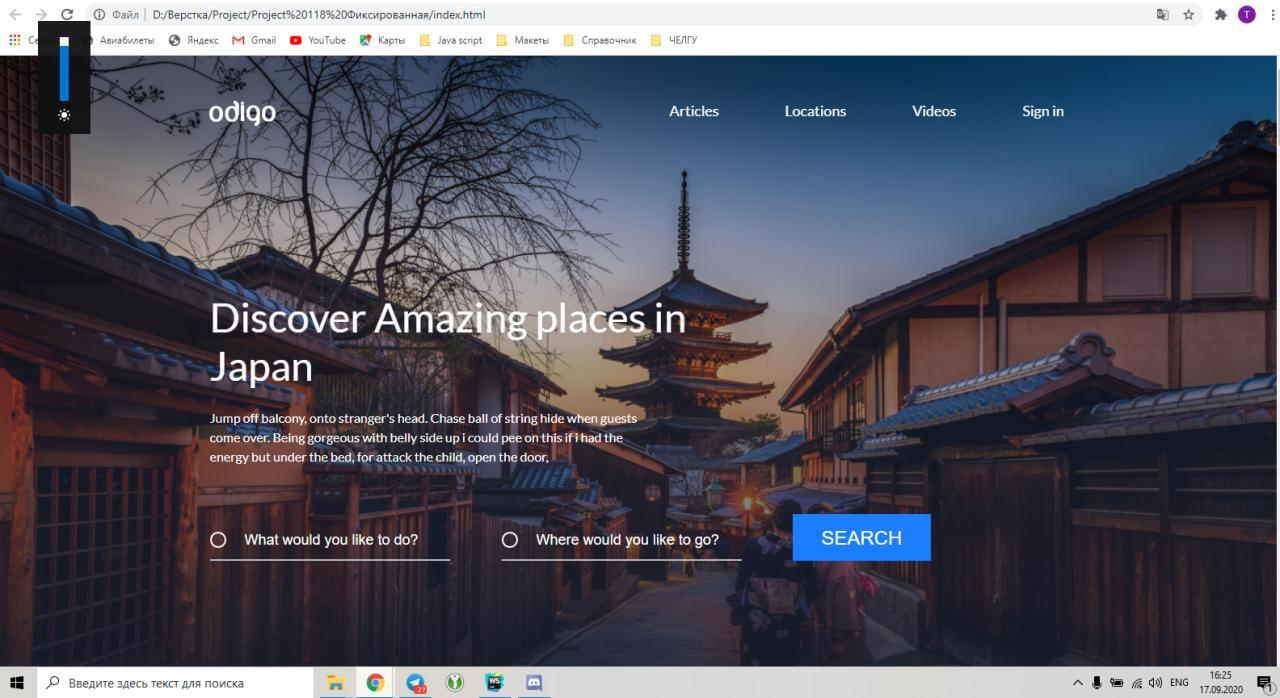Click the 'Discover Amazing places in Japan' heading
Viewport: 1280px width, 698px height.
tap(448, 343)
